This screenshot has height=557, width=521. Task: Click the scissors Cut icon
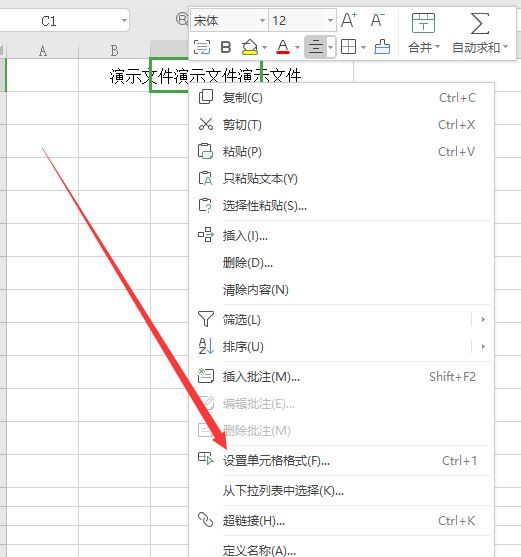[206, 124]
